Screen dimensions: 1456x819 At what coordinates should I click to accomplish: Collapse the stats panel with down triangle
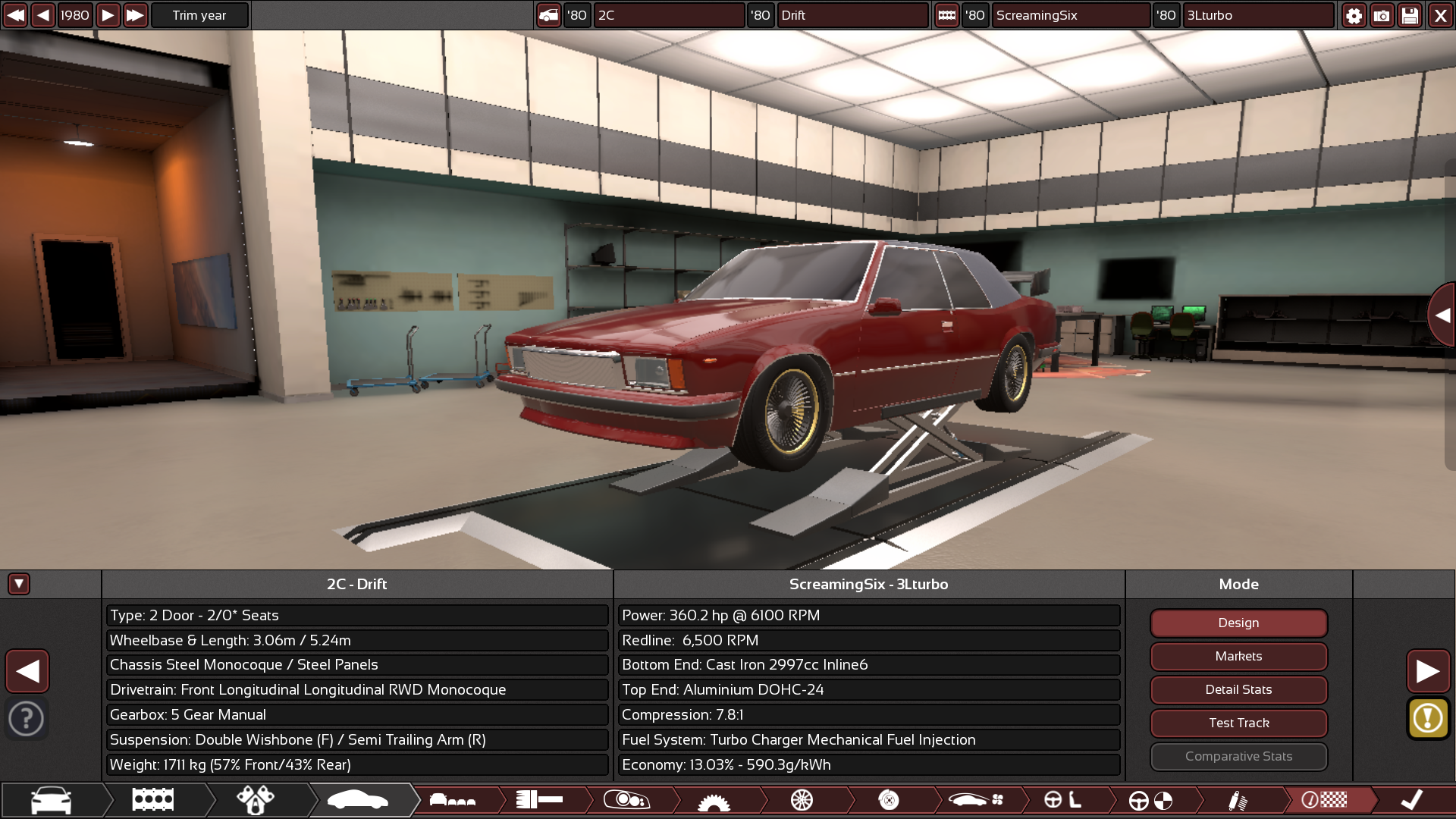tap(19, 584)
